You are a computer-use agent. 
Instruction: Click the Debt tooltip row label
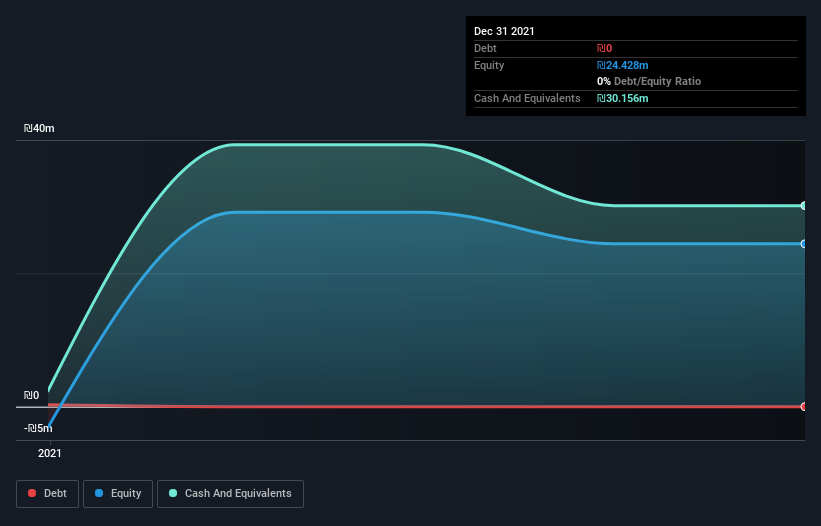[x=485, y=48]
